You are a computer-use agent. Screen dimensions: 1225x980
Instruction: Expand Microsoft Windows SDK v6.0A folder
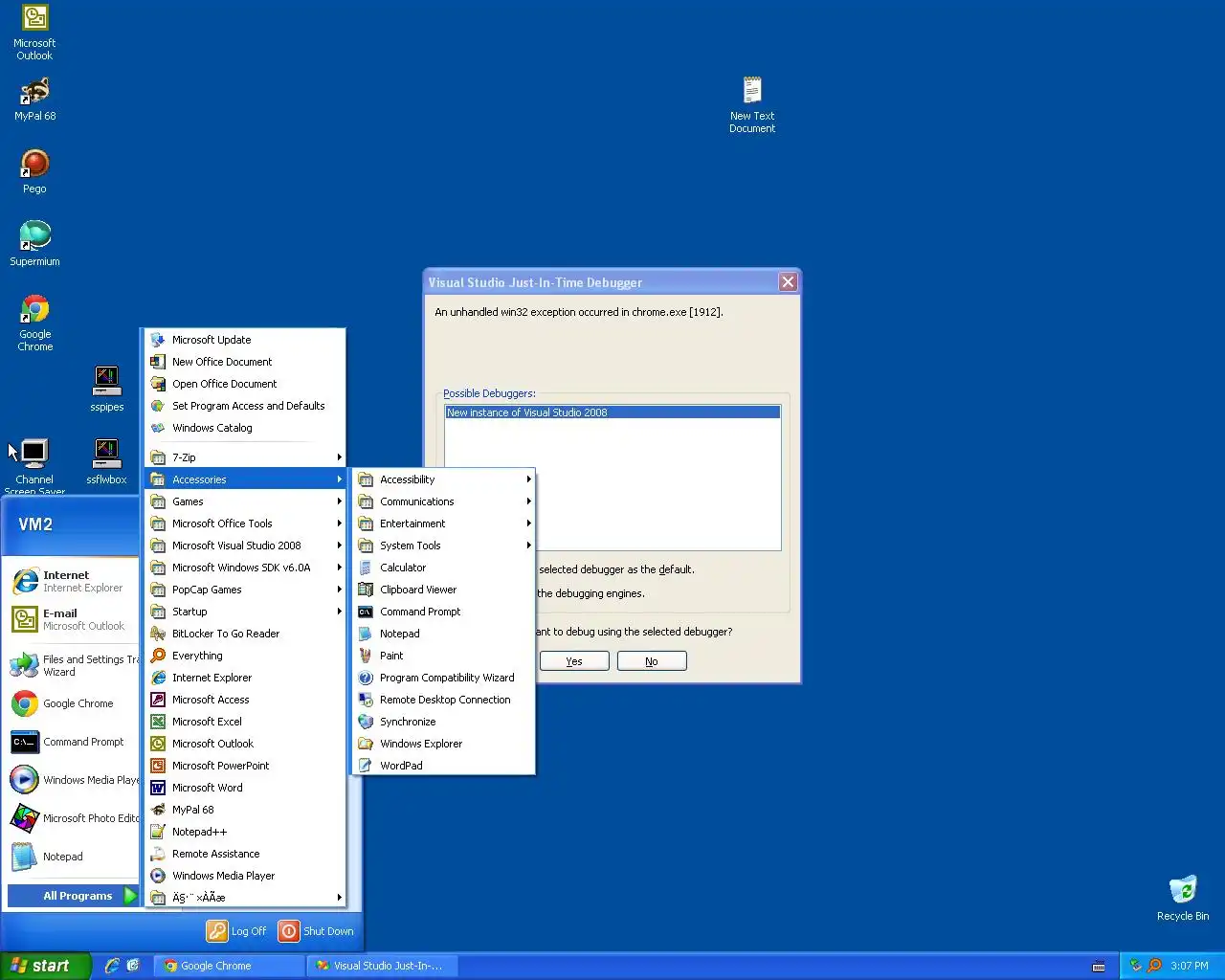click(x=245, y=568)
